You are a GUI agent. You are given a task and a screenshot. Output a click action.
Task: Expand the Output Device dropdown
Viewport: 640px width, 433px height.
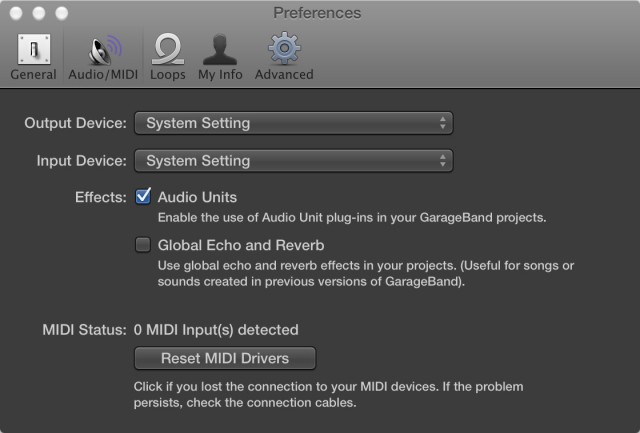pyautogui.click(x=293, y=123)
